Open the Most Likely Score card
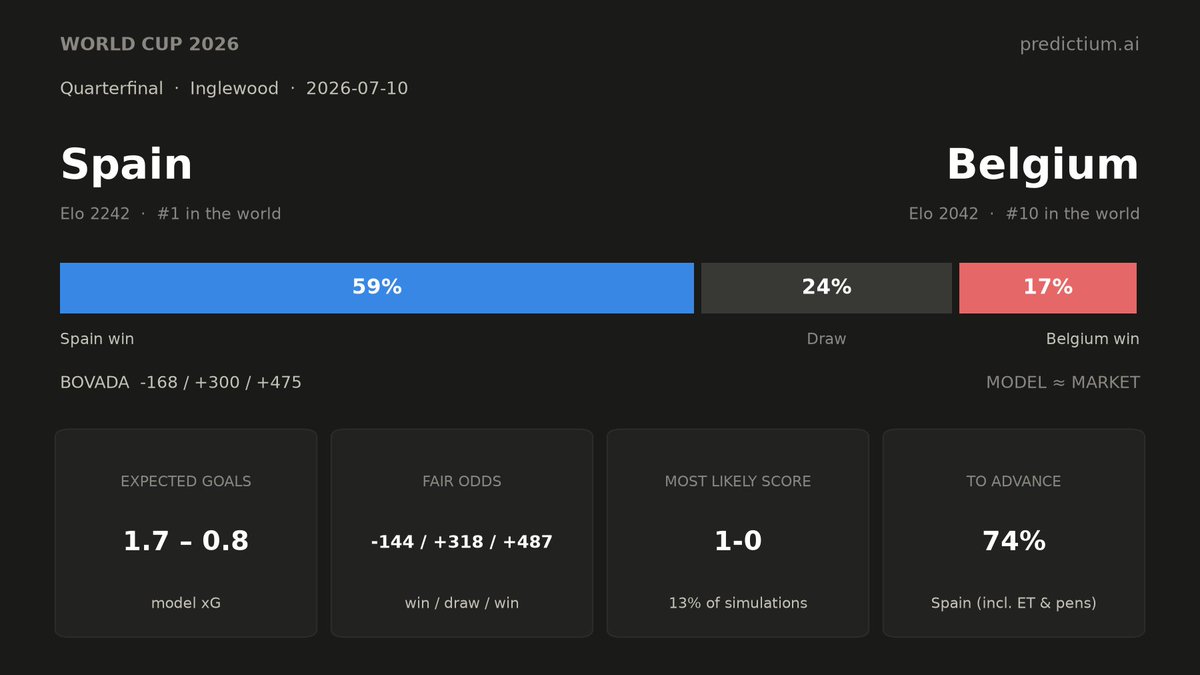This screenshot has height=675, width=1200. (738, 533)
